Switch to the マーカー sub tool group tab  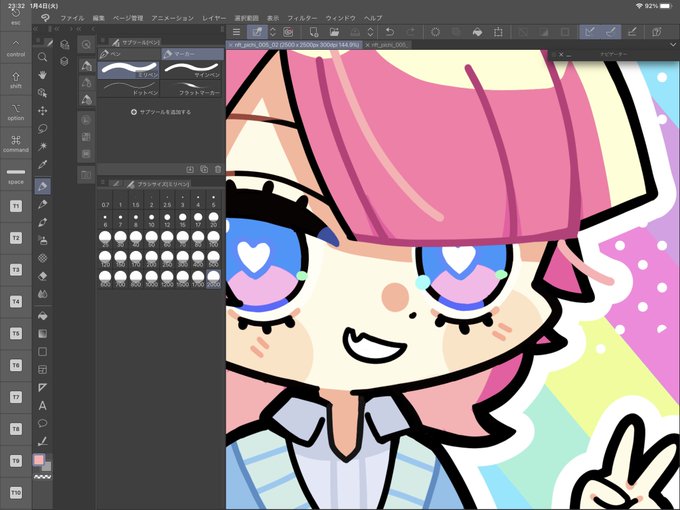[x=193, y=54]
